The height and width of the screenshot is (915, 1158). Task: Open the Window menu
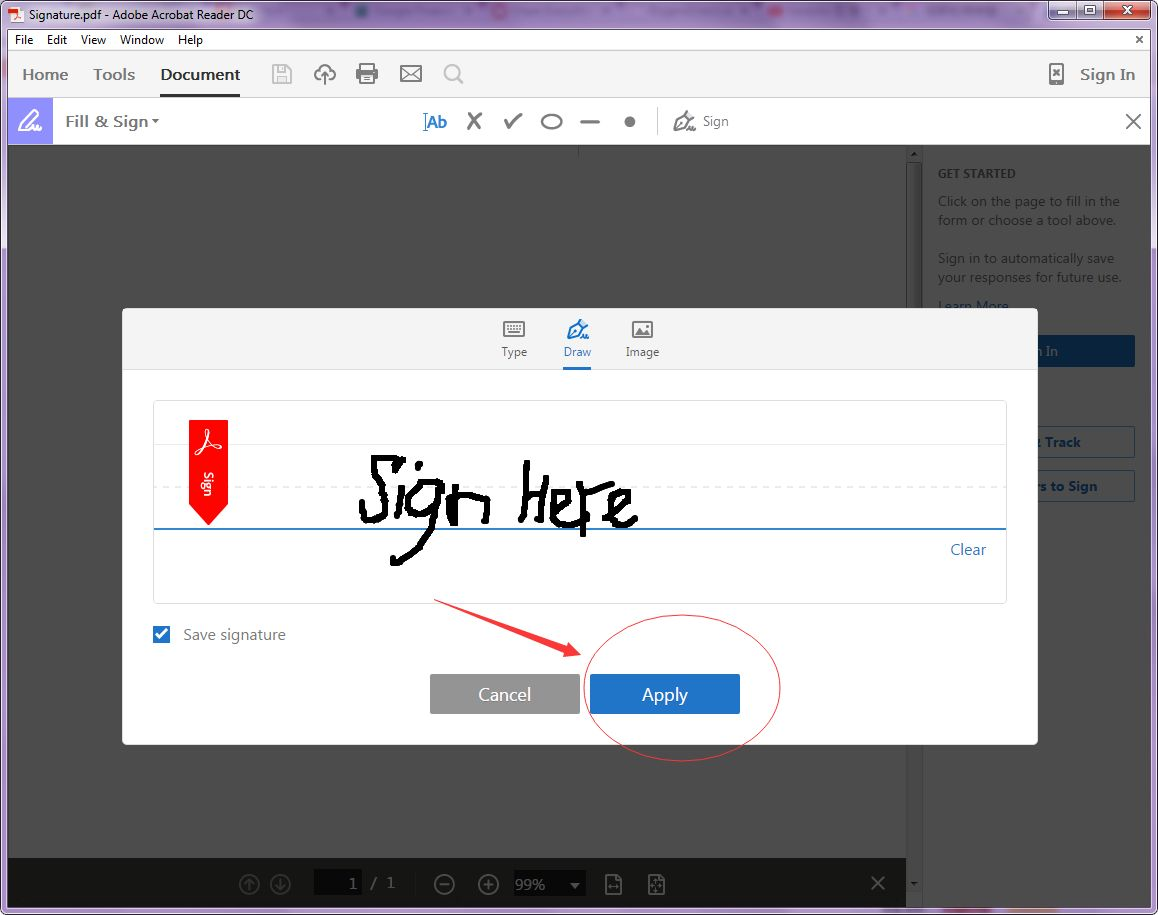point(142,40)
